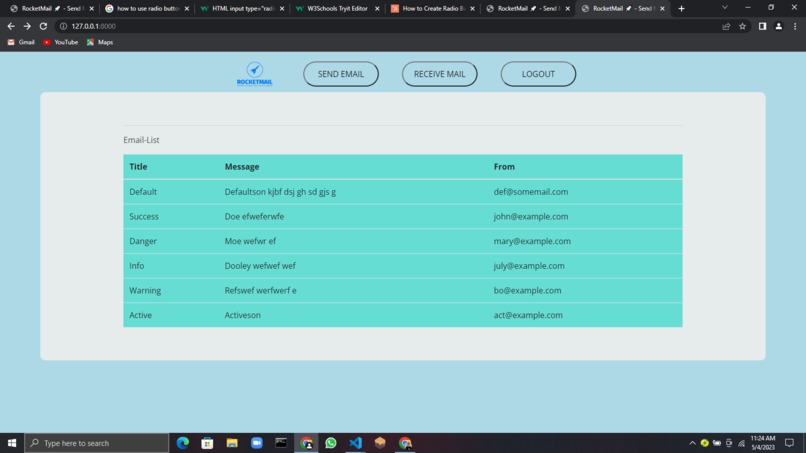Click the address bar showing 127.0.0.1:8000
This screenshot has height=453, width=806.
[x=386, y=26]
